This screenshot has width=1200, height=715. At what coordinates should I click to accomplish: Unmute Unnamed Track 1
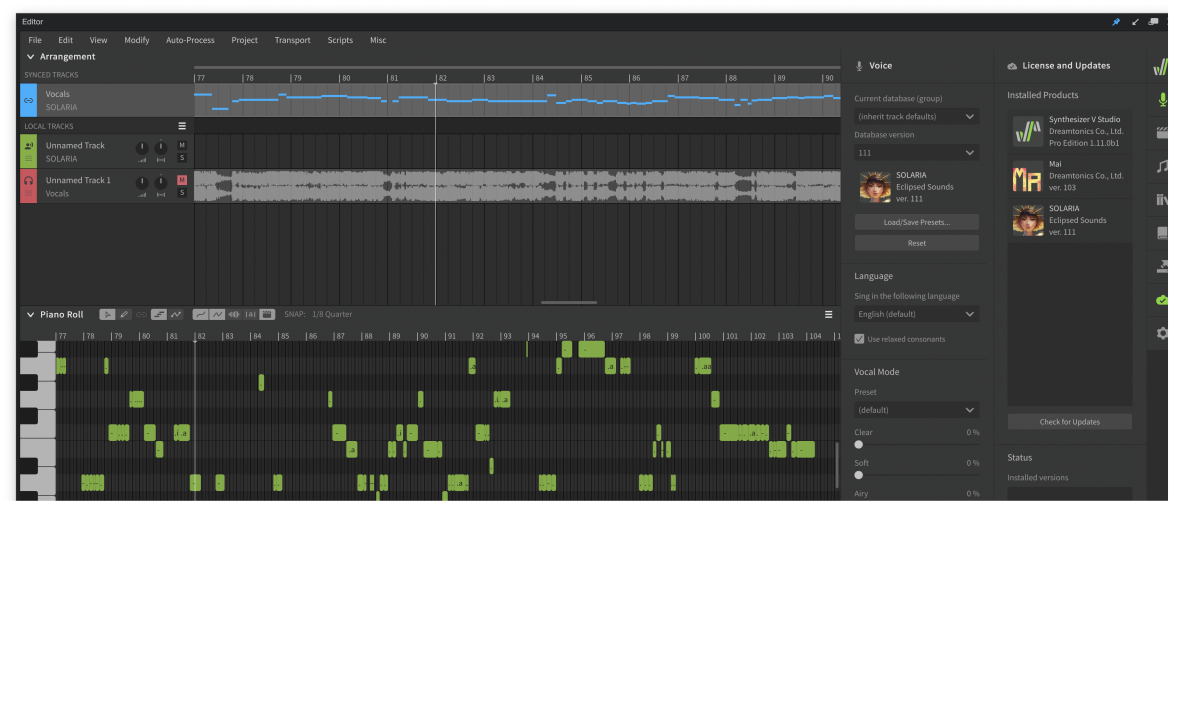click(182, 180)
